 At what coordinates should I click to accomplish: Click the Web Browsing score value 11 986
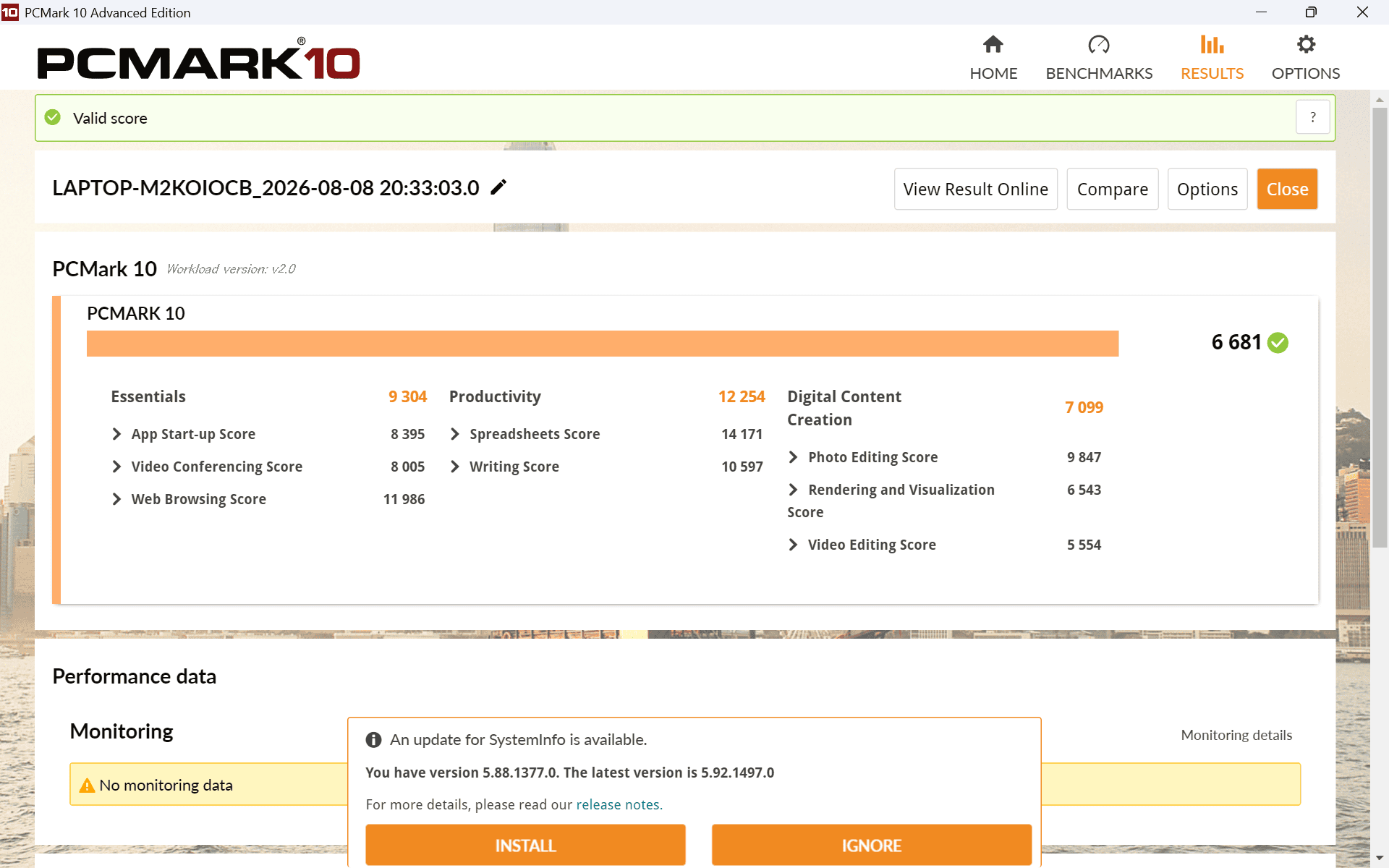(404, 499)
